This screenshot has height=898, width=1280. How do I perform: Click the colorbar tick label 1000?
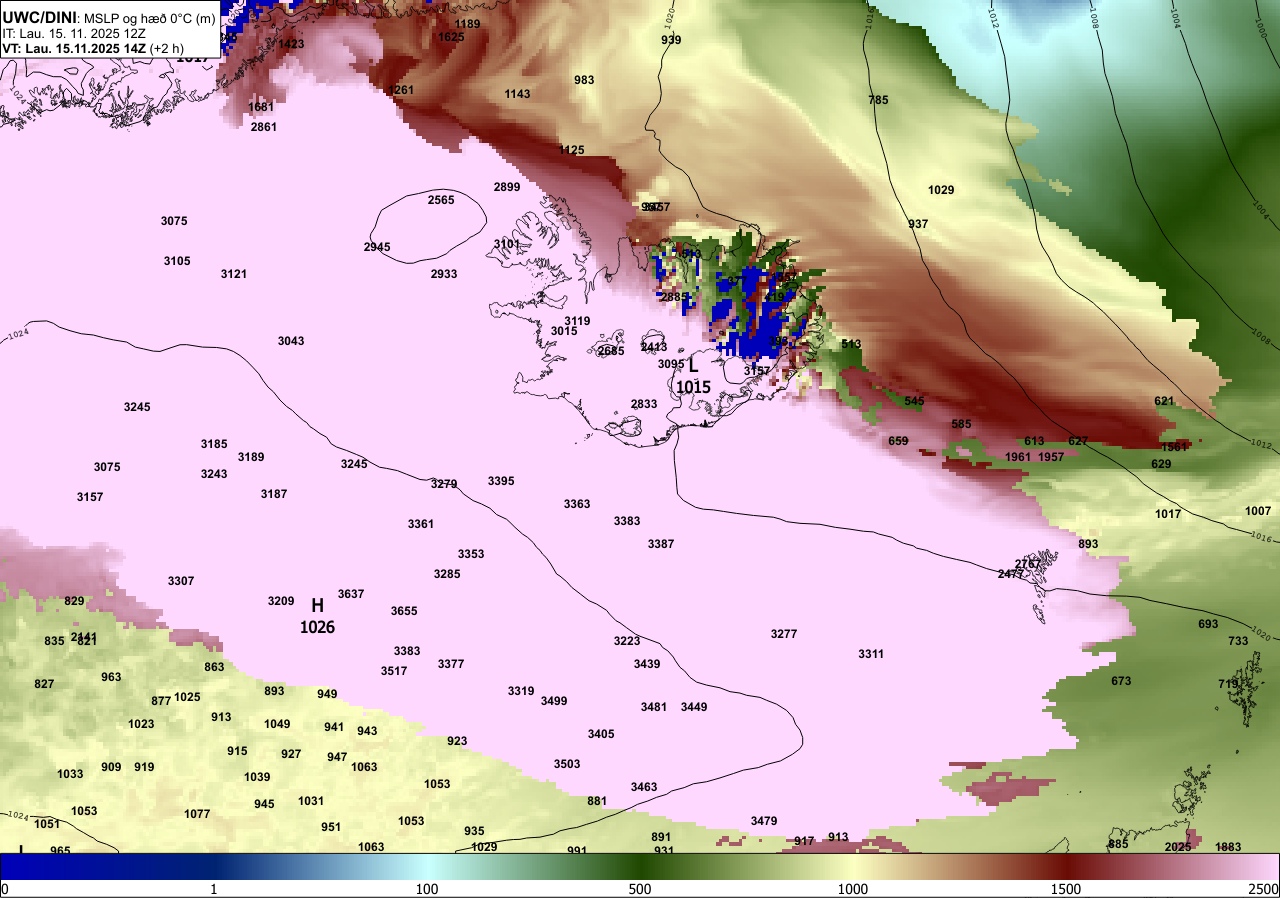[x=852, y=889]
